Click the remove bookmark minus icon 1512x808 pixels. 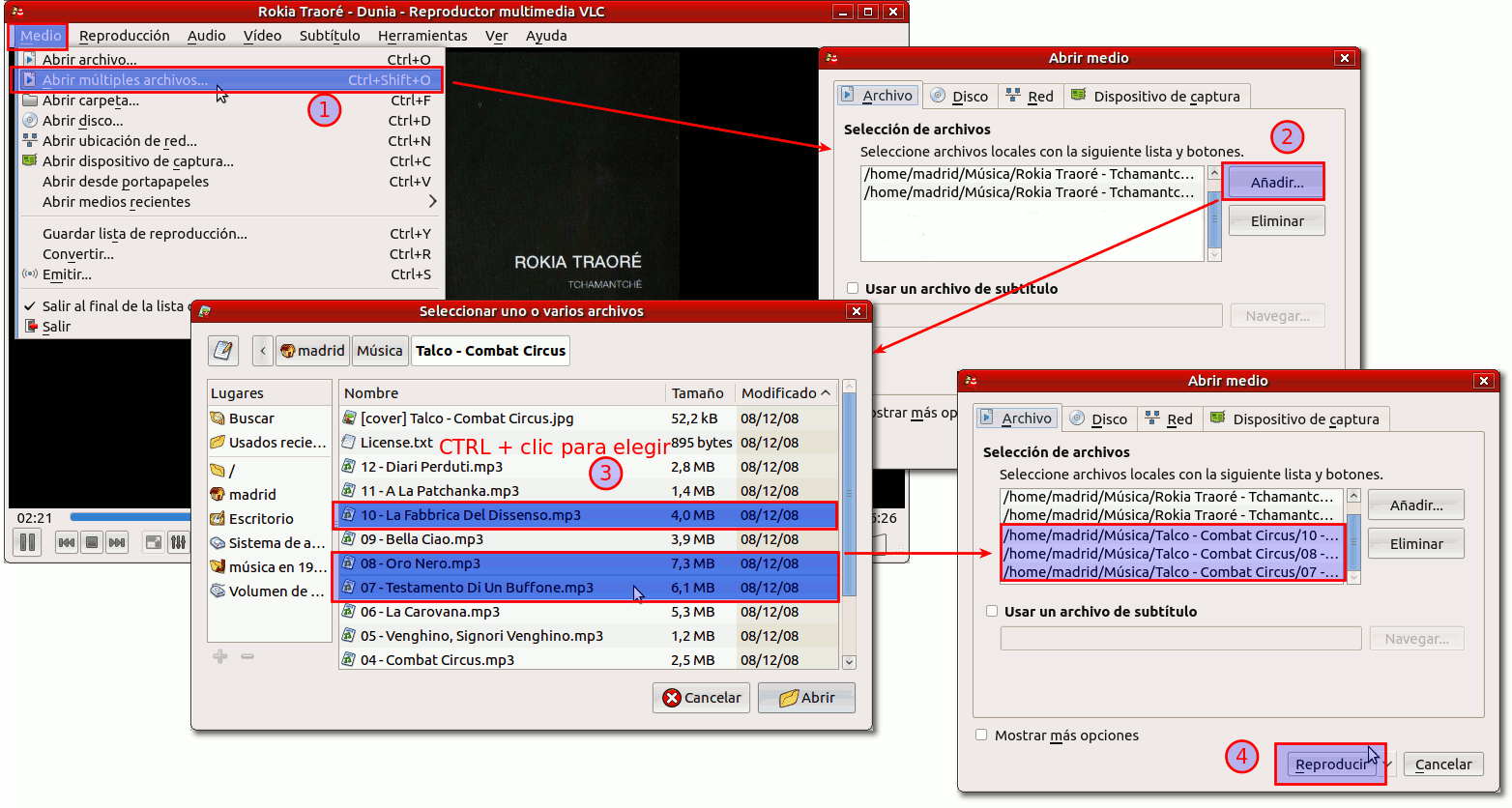pos(247,656)
